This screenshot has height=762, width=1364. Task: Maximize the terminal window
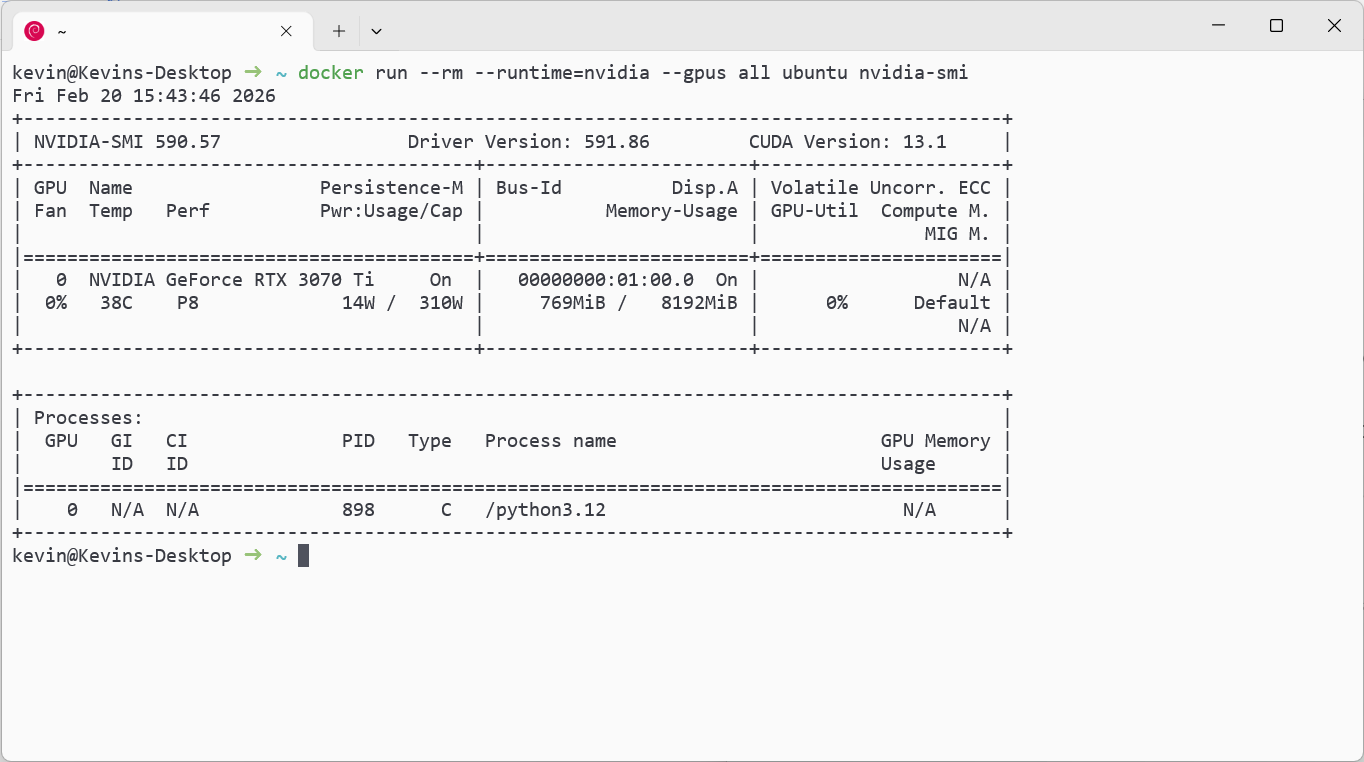coord(1276,26)
